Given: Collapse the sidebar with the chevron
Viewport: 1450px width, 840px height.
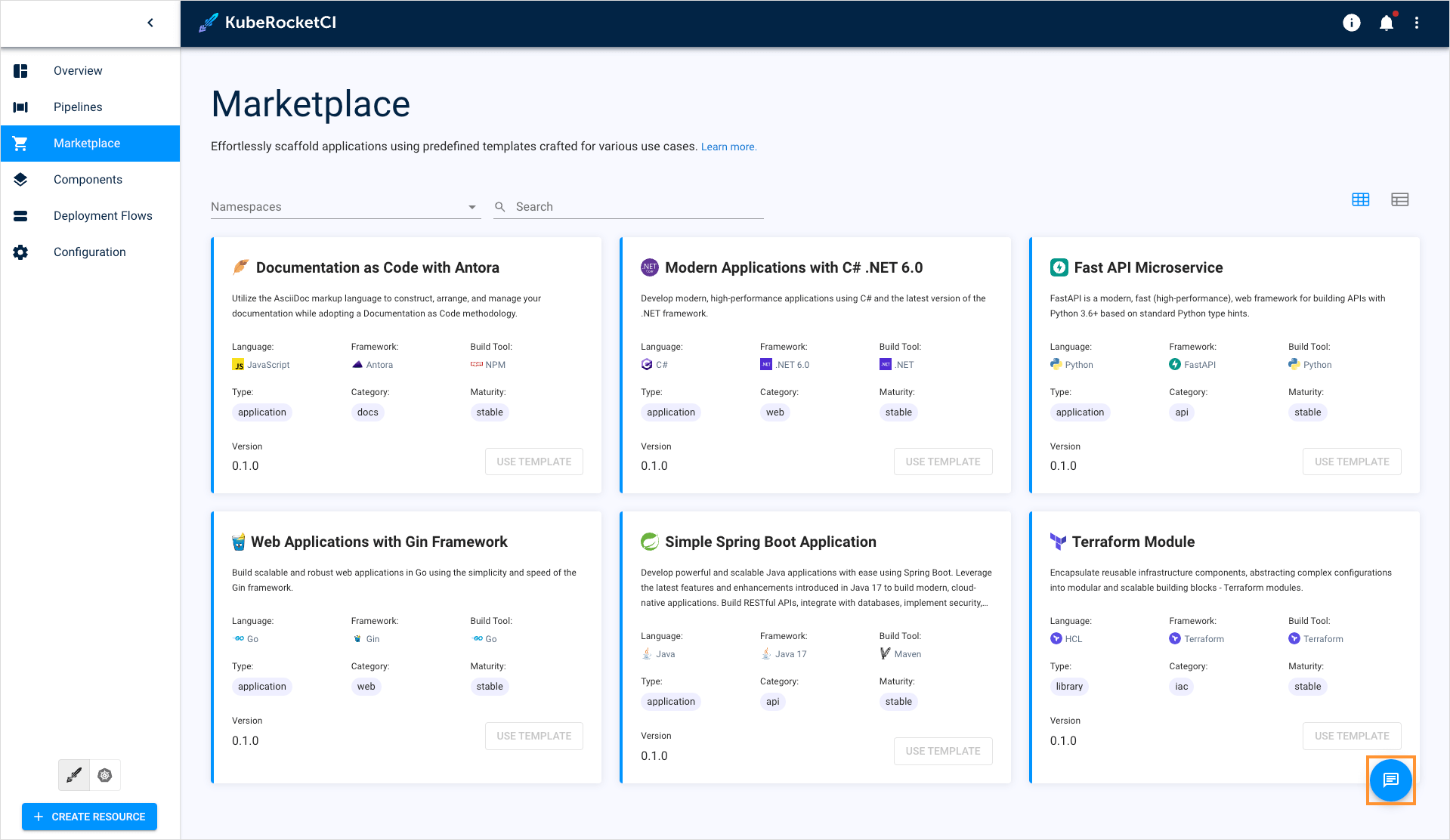Looking at the screenshot, I should tap(150, 23).
